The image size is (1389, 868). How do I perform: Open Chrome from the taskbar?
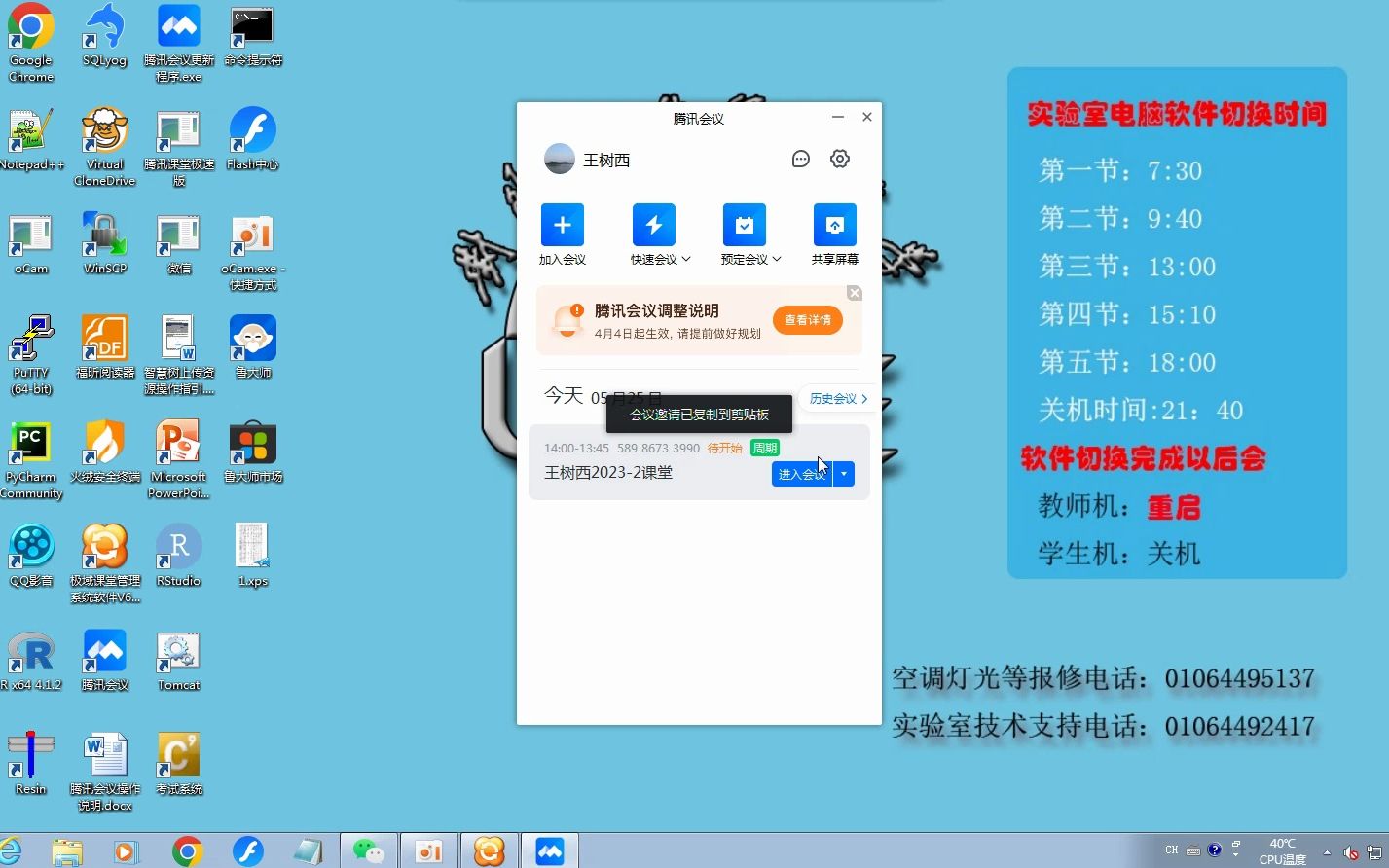[188, 851]
